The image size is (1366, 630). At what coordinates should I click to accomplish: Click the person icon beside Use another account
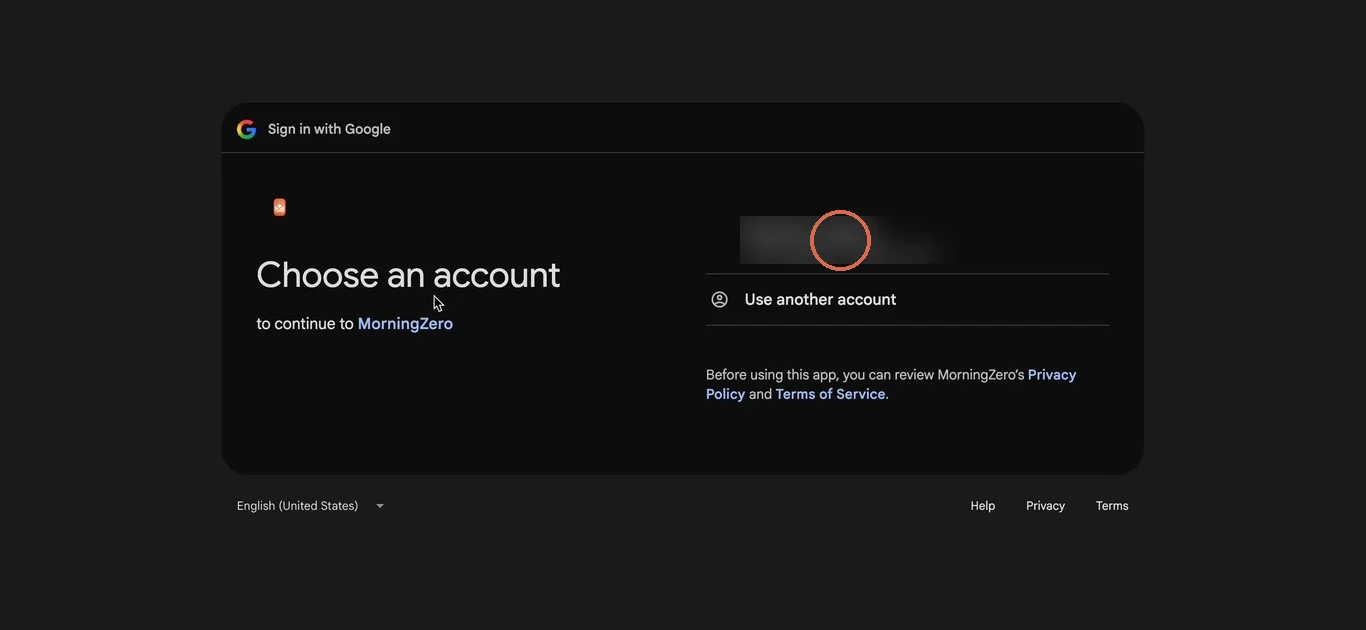coord(719,299)
